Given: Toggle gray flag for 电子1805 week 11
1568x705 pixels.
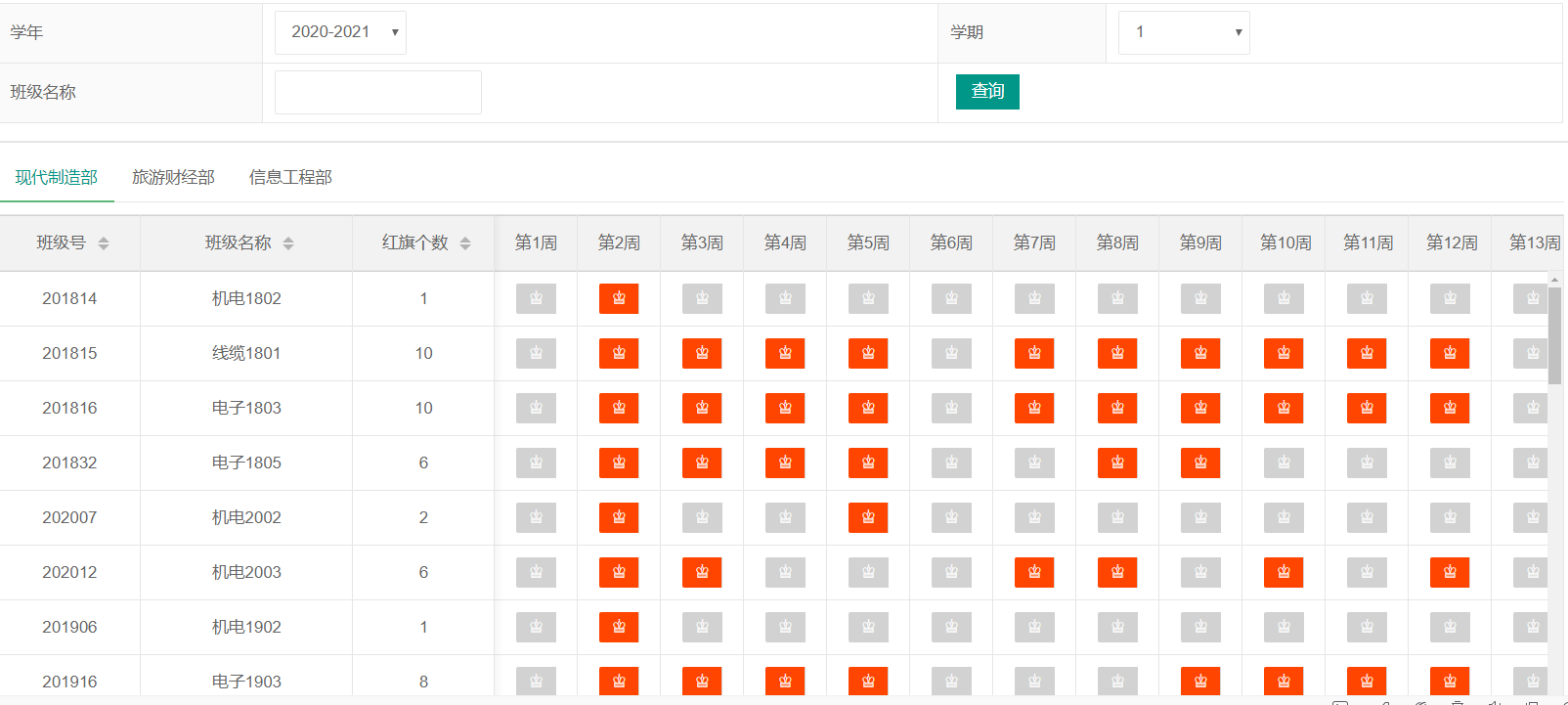Looking at the screenshot, I should click(1367, 463).
